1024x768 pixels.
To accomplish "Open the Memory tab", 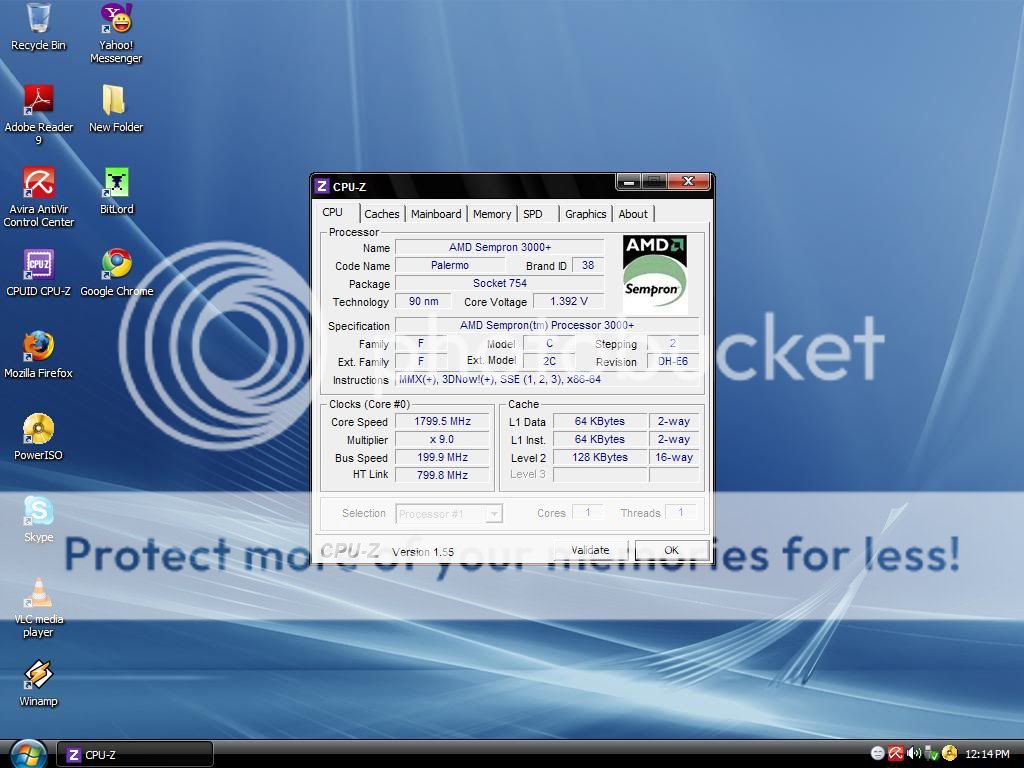I will 492,214.
